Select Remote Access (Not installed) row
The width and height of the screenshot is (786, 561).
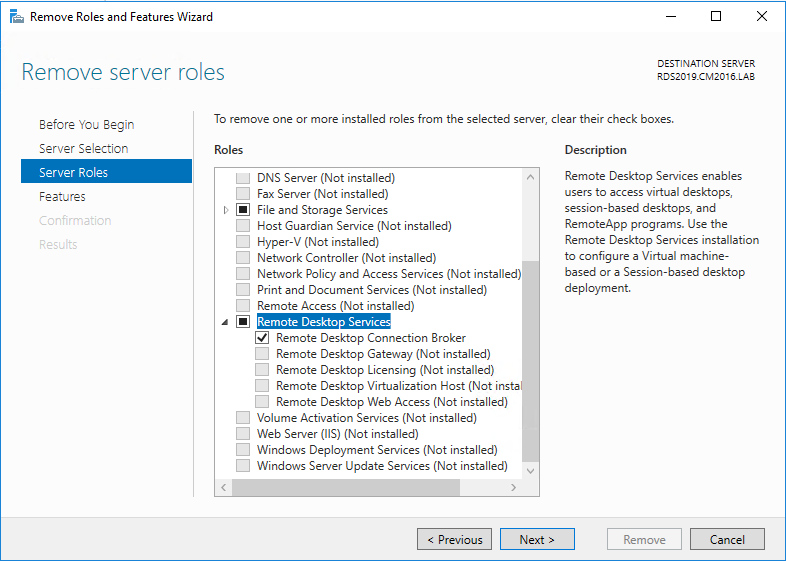pyautogui.click(x=335, y=306)
